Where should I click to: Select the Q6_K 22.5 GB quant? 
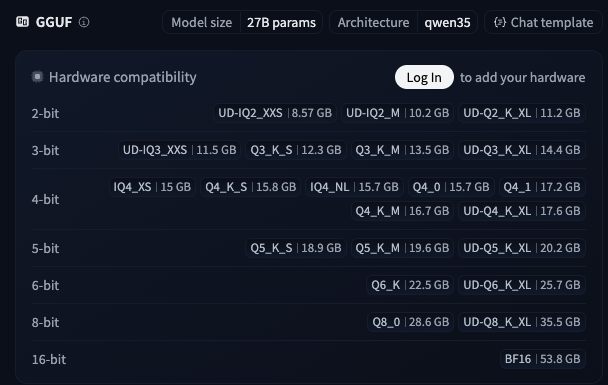[x=410, y=285]
